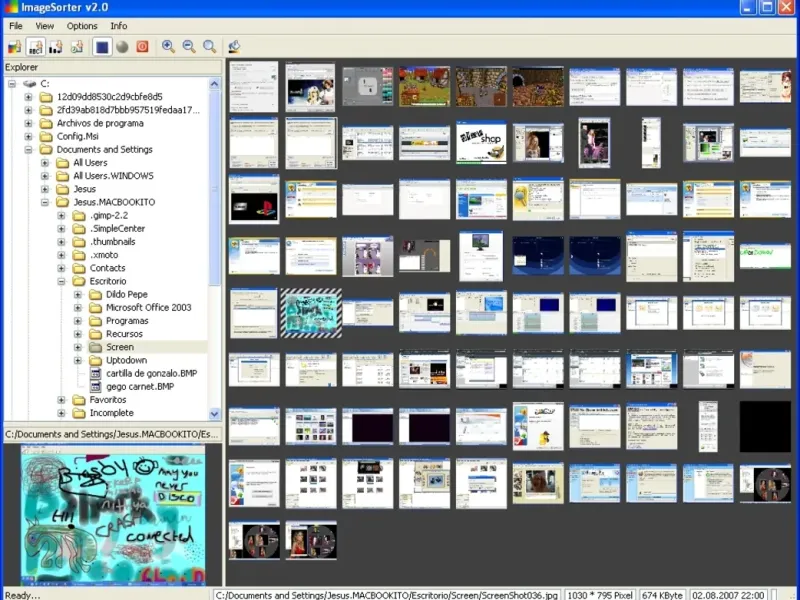Collapse the Documents and Settings folder node

(29, 150)
